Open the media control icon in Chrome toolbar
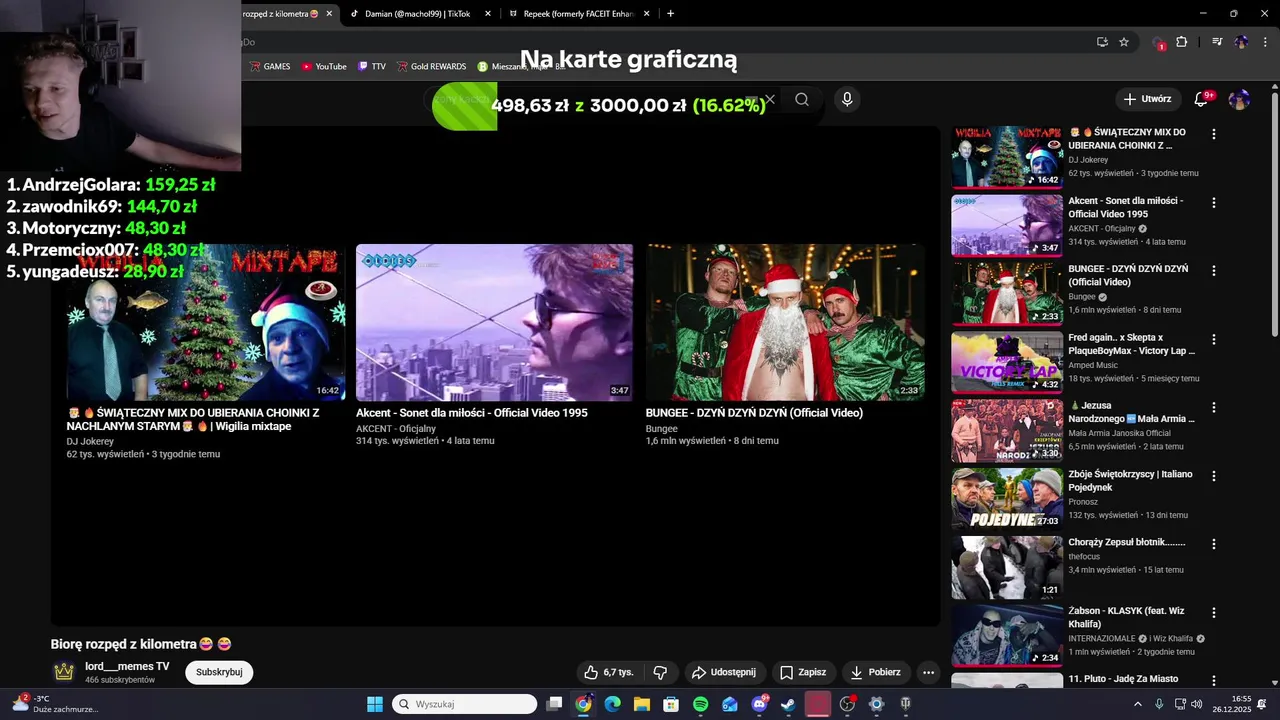 (1217, 42)
